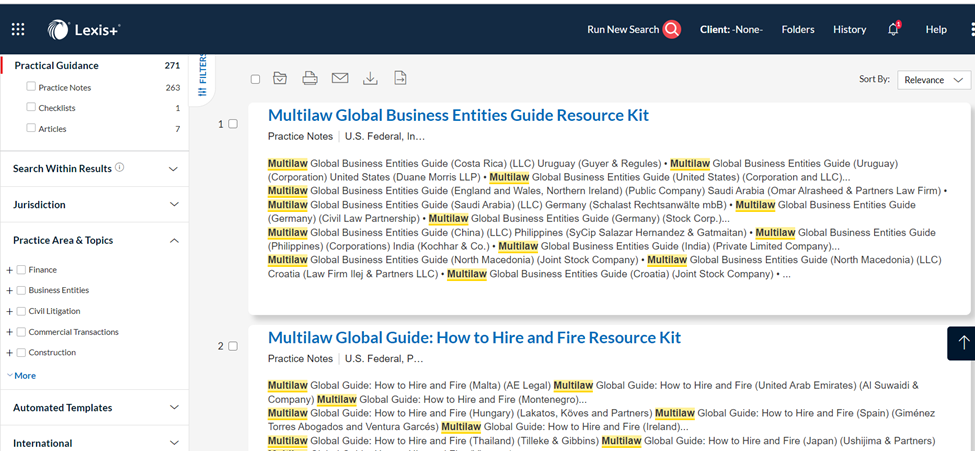Check the Checklists filter checkbox
The height and width of the screenshot is (451, 975).
[x=31, y=107]
